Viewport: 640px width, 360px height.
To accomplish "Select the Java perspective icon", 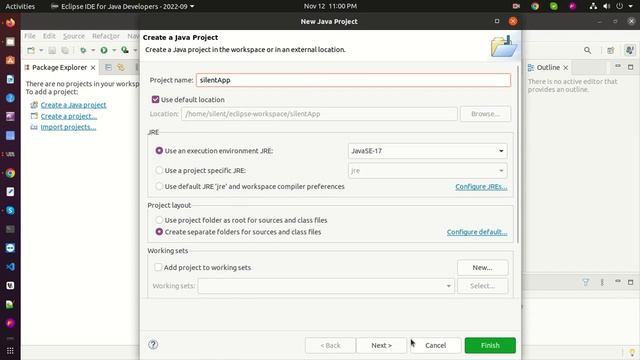I will 629,50.
